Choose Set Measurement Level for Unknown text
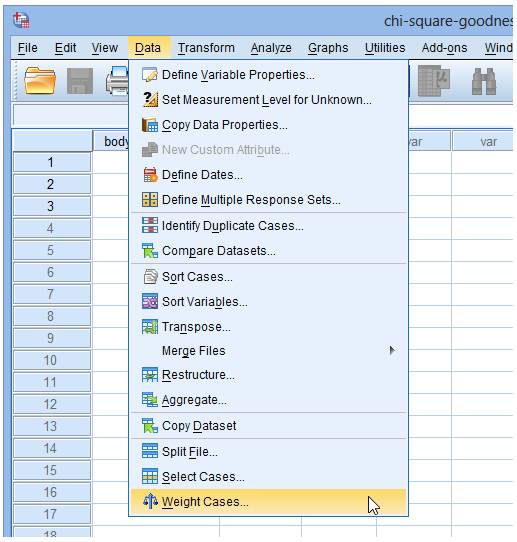517x542 pixels. pyautogui.click(x=267, y=100)
